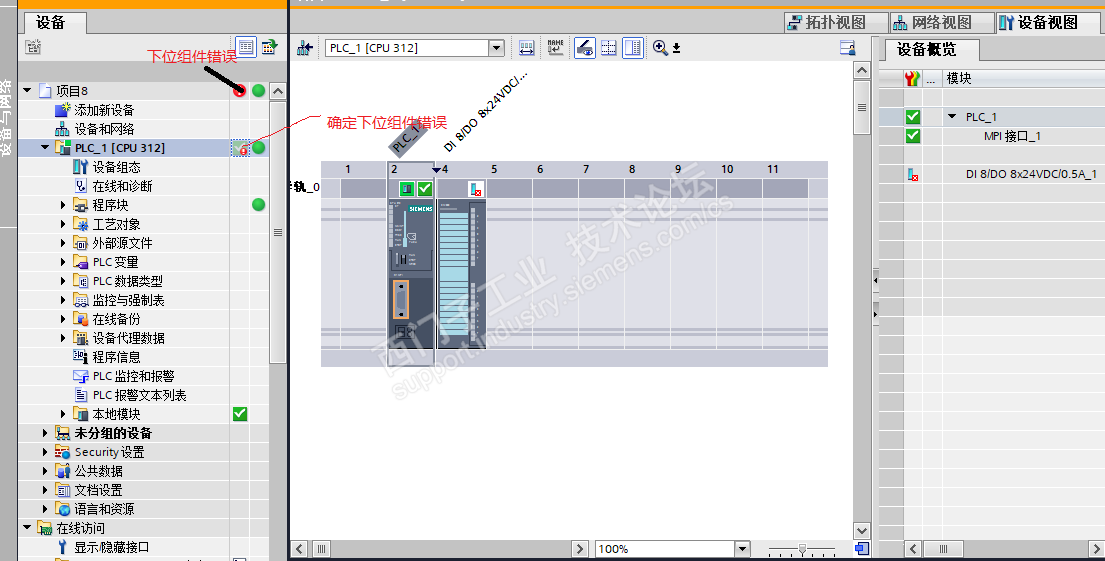Collapse the 项目8 project node

click(27, 90)
